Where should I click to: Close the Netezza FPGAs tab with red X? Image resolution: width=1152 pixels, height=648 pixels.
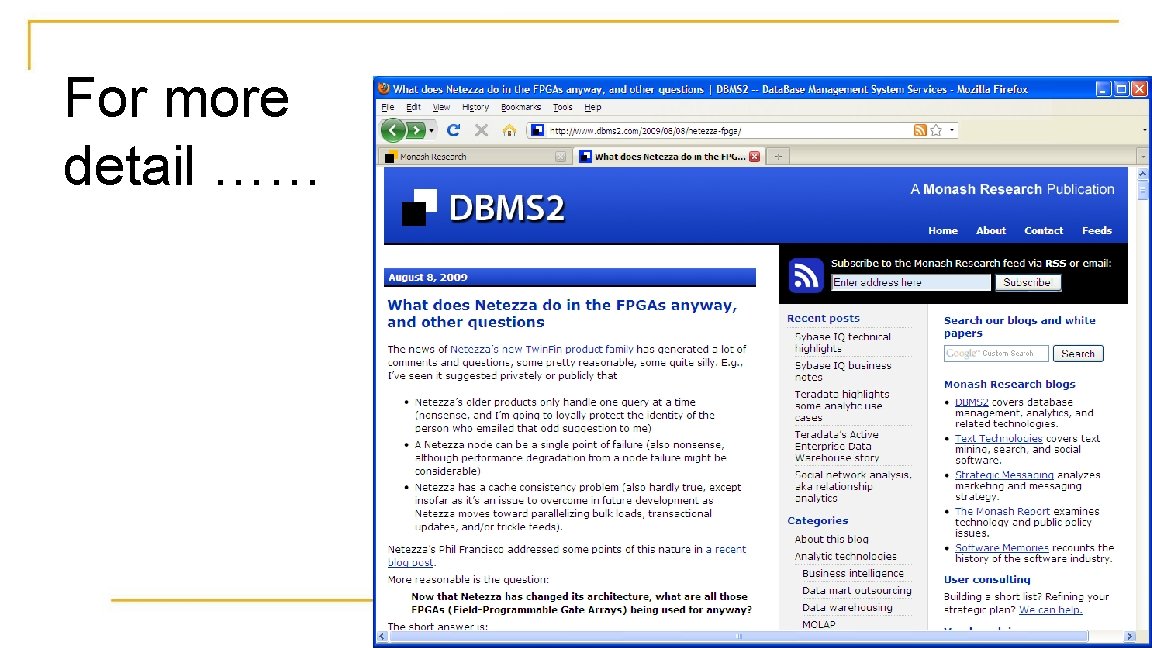point(755,156)
